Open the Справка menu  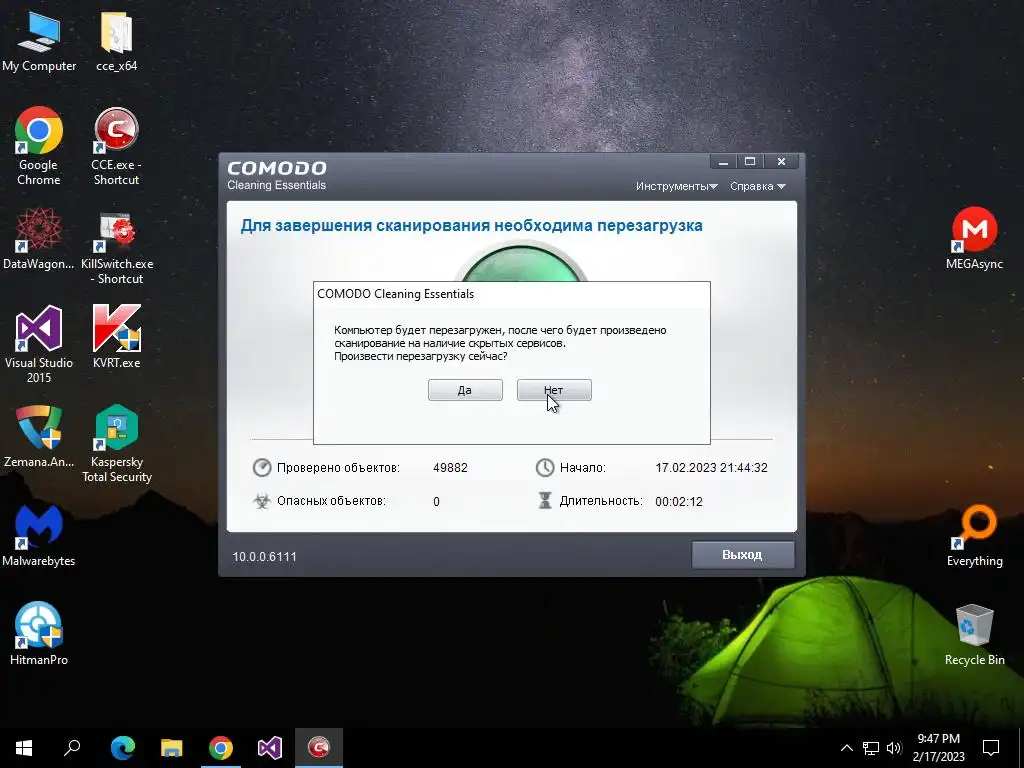(x=758, y=186)
